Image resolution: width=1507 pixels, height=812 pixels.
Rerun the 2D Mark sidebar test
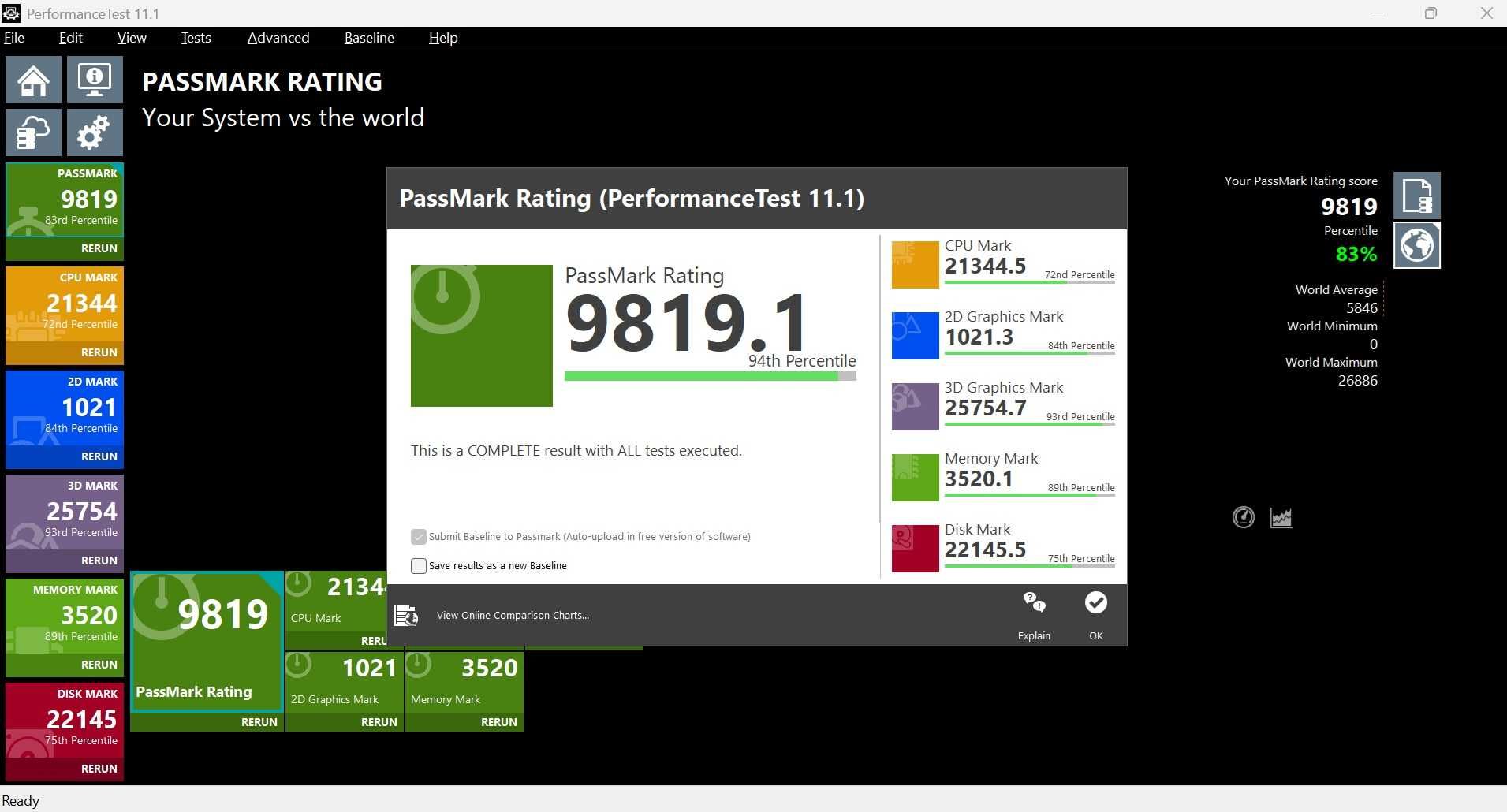99,456
